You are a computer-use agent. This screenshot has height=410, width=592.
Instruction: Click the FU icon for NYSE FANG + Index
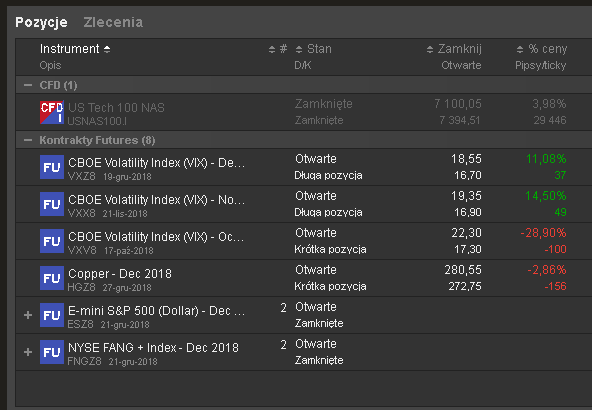coord(52,352)
